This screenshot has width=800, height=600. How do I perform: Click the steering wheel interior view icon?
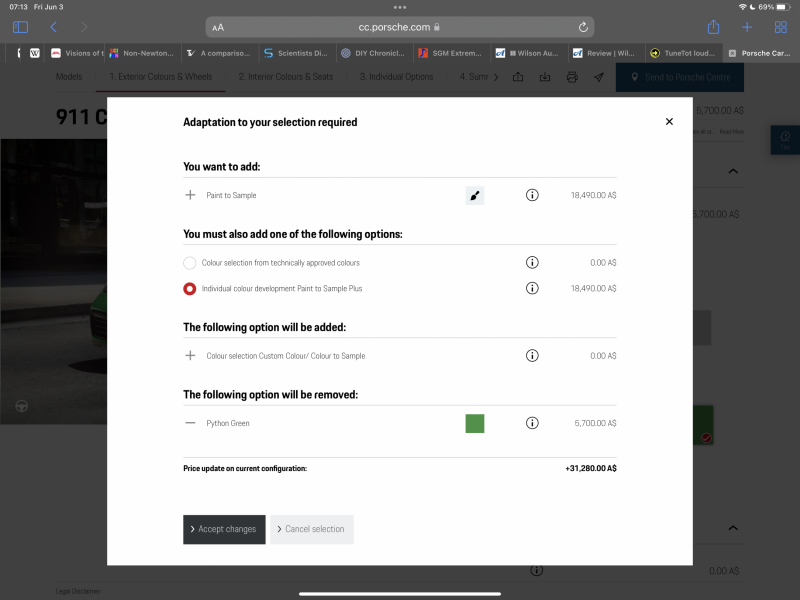coord(21,406)
